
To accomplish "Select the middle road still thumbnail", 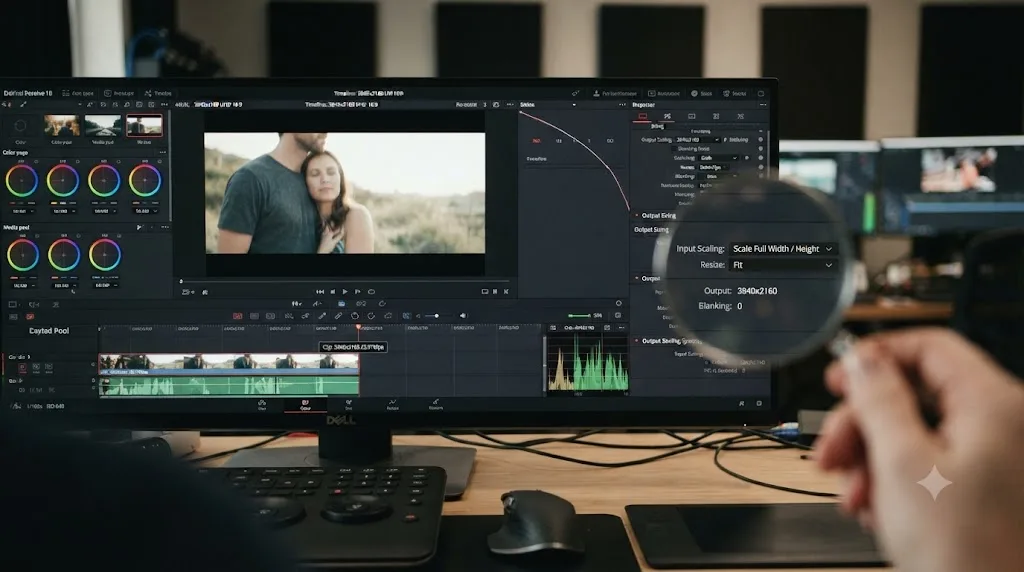I will coord(103,125).
